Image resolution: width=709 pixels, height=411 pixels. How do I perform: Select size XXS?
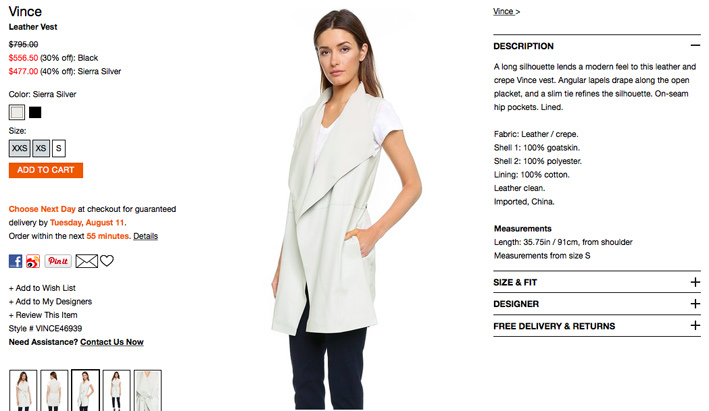coord(19,148)
